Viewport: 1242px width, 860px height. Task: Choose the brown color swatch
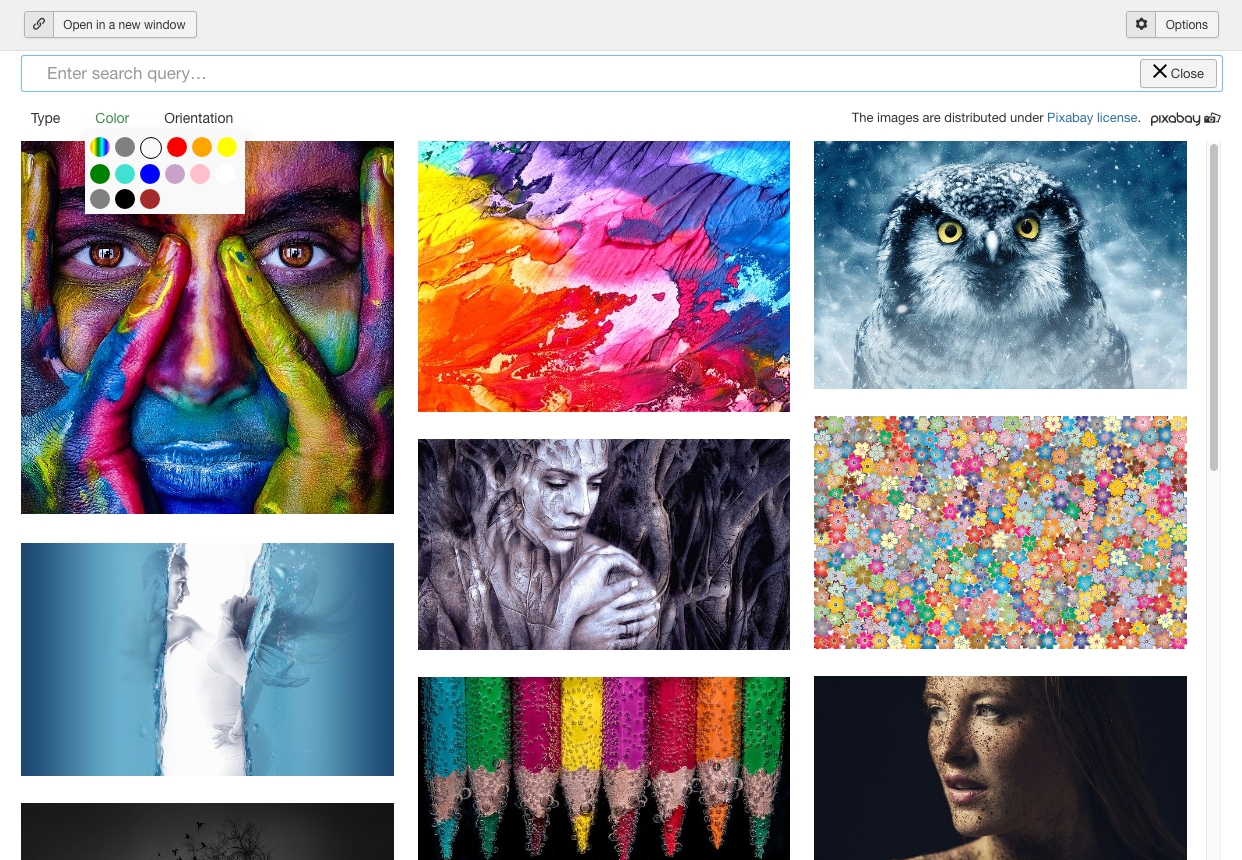point(151,199)
